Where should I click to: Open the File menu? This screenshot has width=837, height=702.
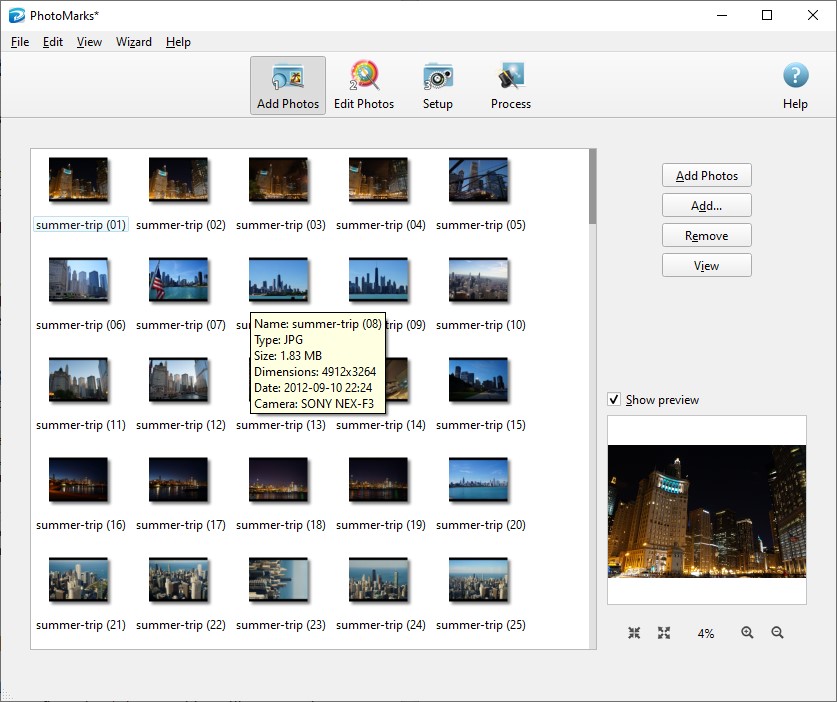coord(20,42)
